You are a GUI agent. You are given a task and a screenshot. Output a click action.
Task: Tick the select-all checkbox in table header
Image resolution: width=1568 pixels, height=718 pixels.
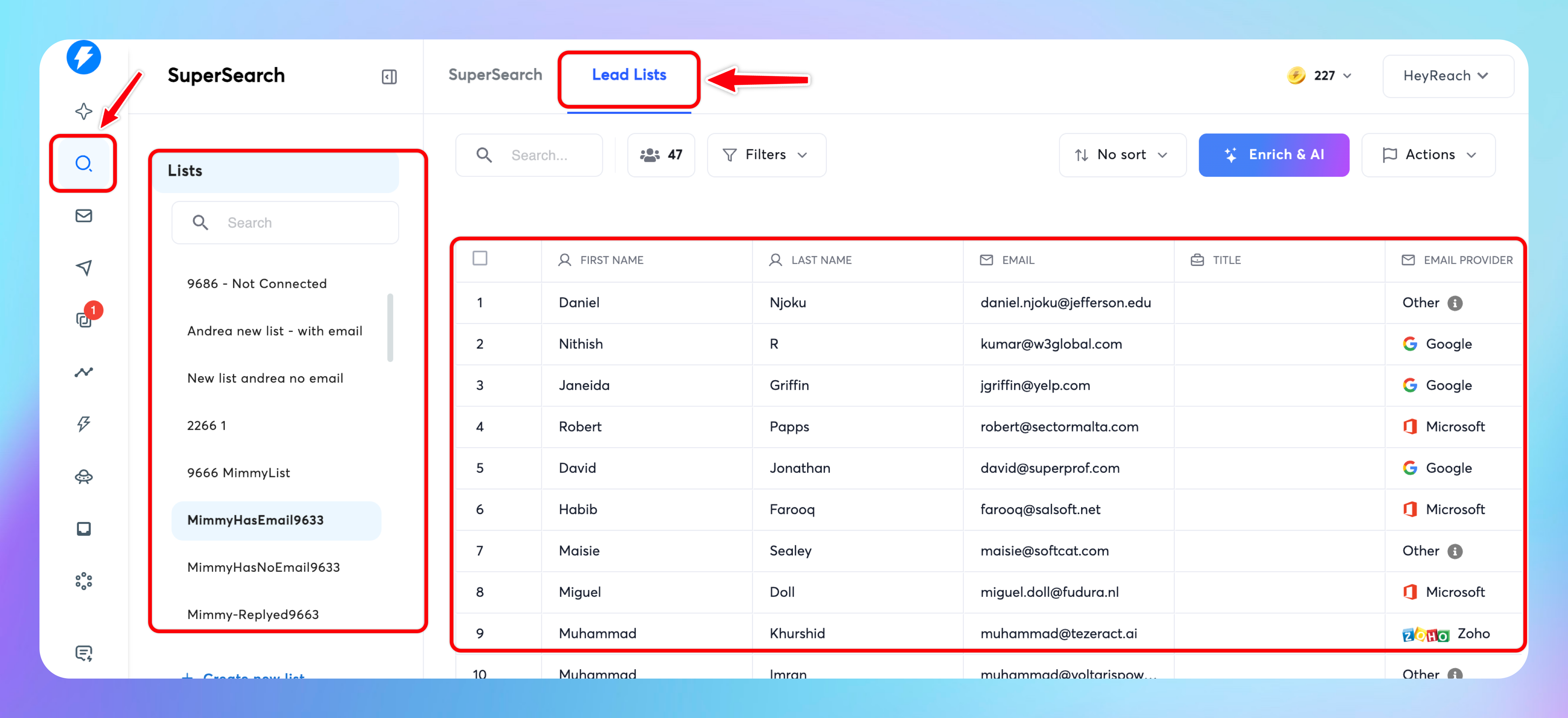479,259
